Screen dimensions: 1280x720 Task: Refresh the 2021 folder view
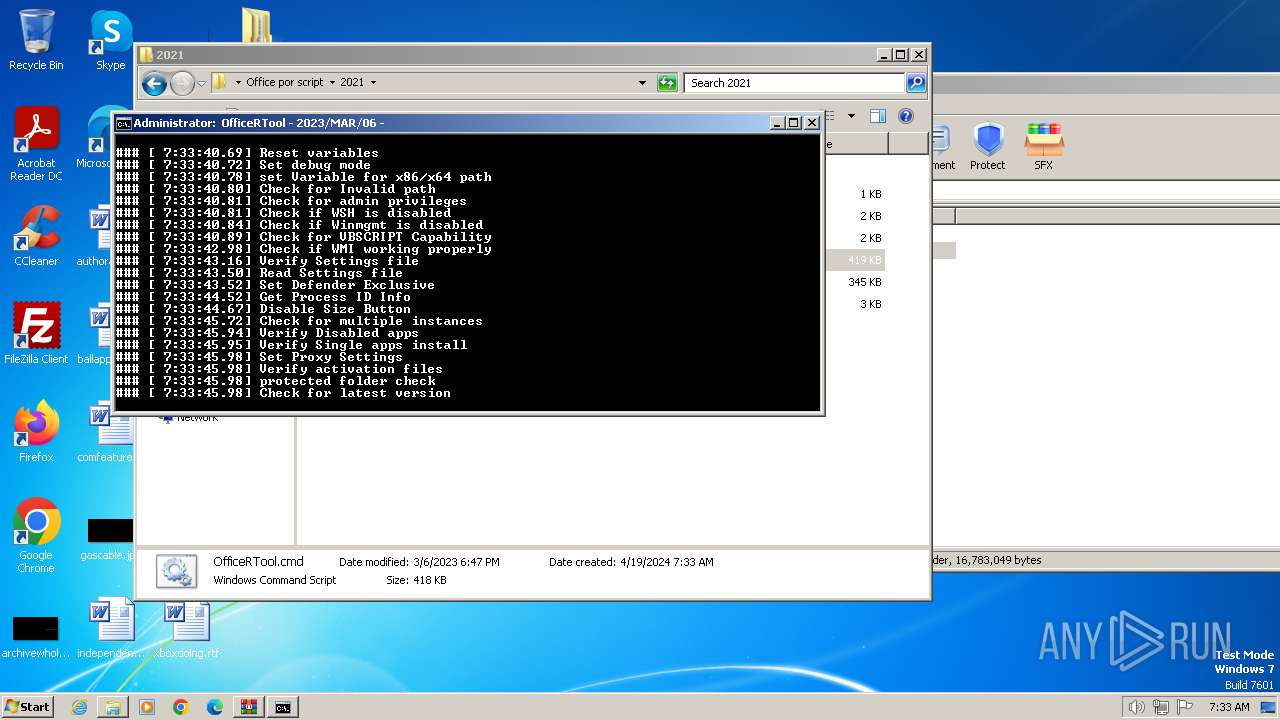[x=667, y=83]
